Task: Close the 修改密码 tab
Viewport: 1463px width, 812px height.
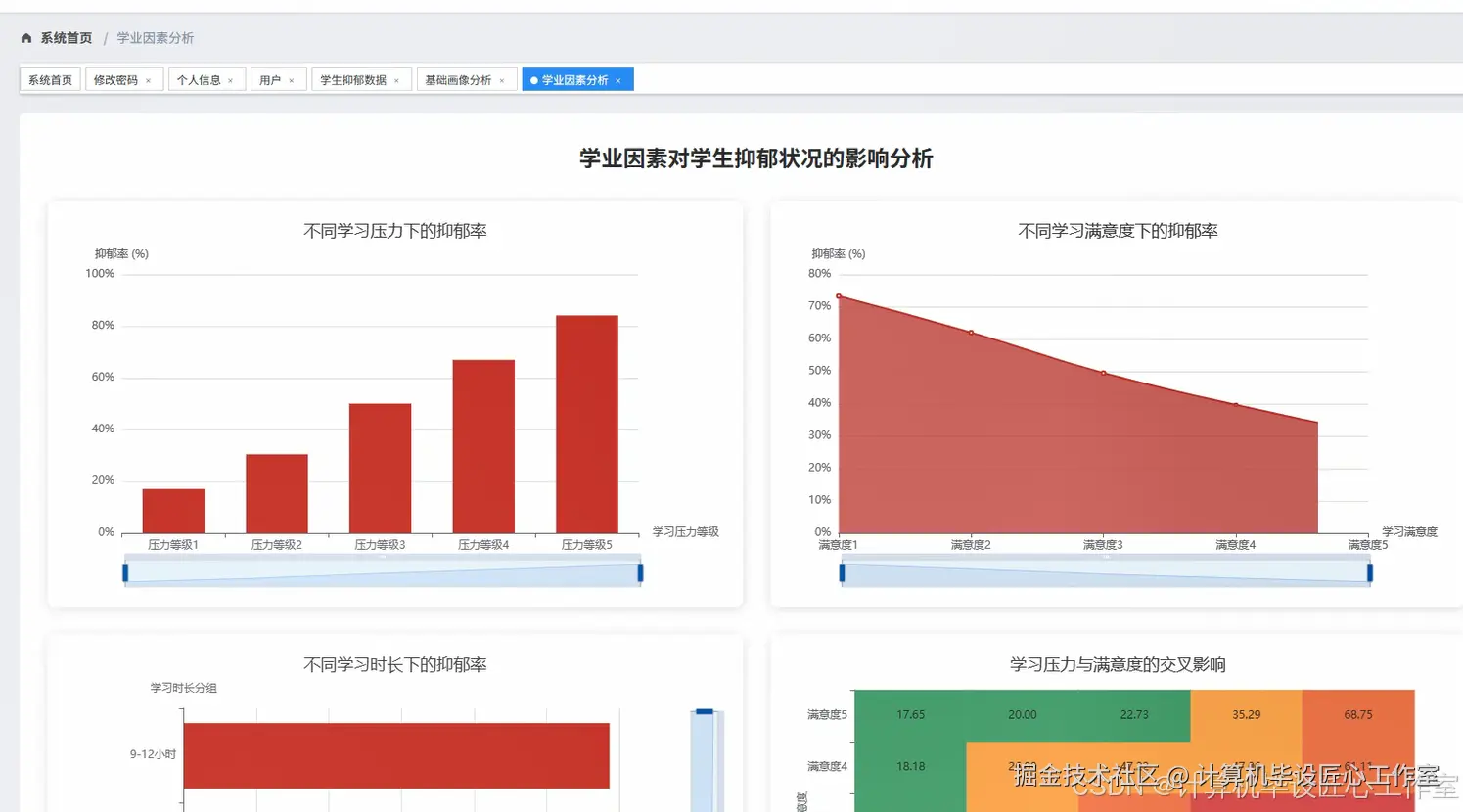Action: [x=148, y=81]
